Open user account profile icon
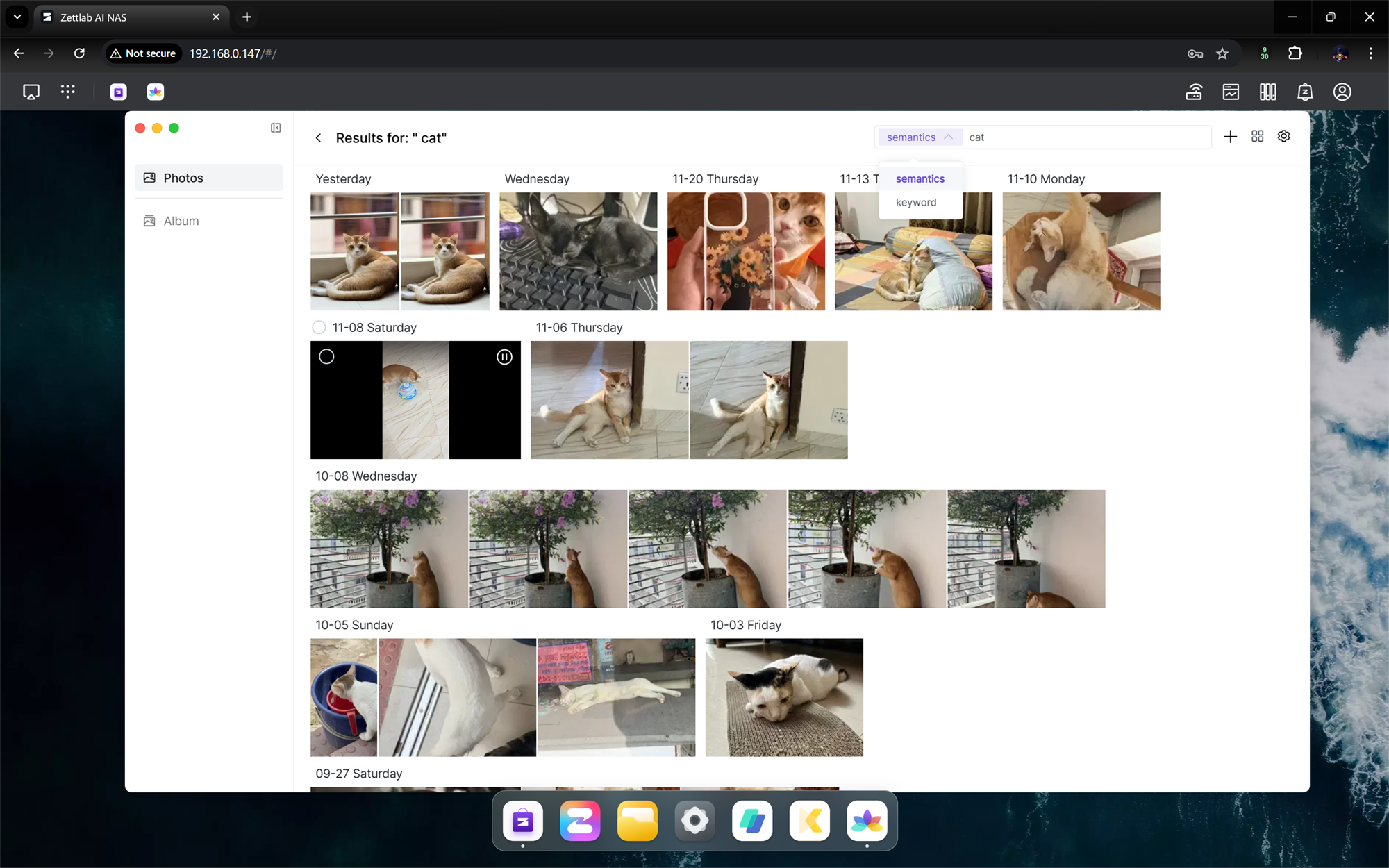Screen dimensions: 1389x868 (1342, 92)
